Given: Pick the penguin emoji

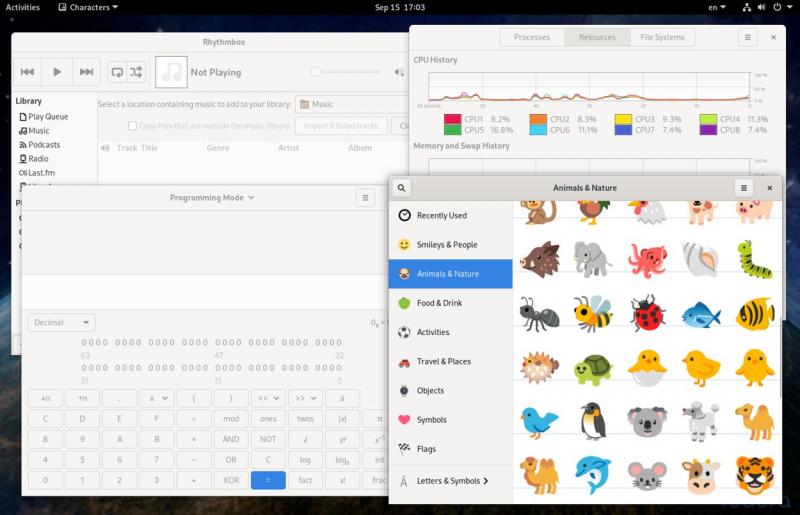Looking at the screenshot, I should pyautogui.click(x=592, y=421).
